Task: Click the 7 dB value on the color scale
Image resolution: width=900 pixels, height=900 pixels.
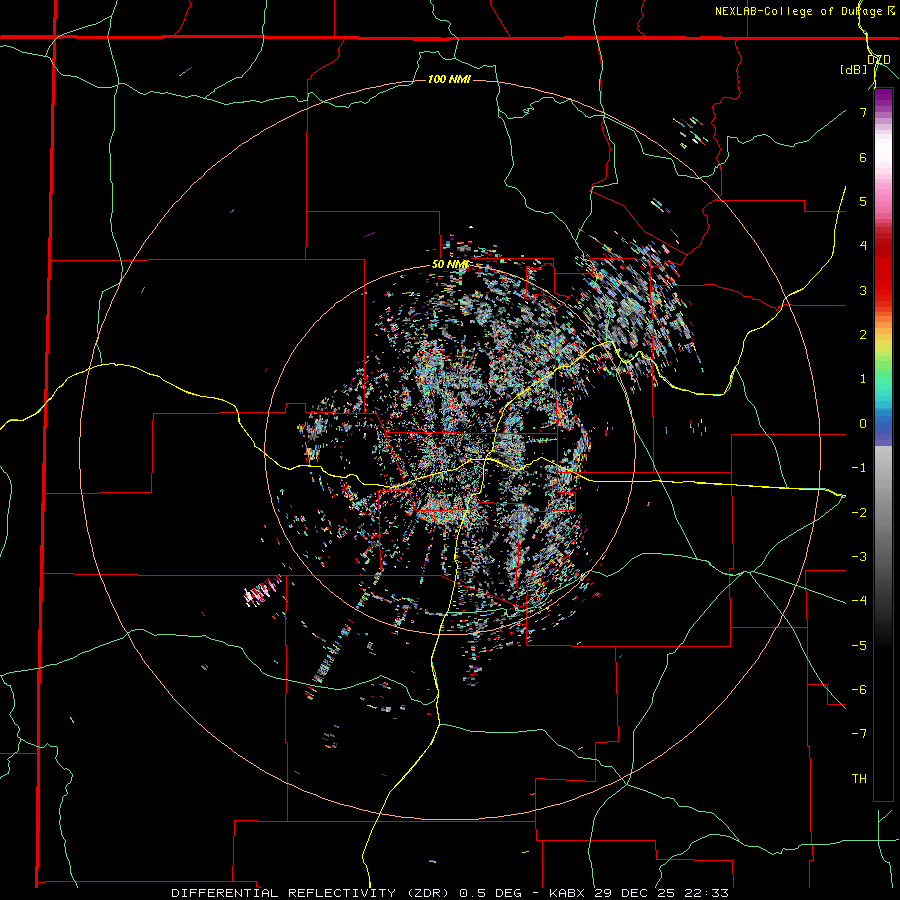Action: tap(863, 112)
